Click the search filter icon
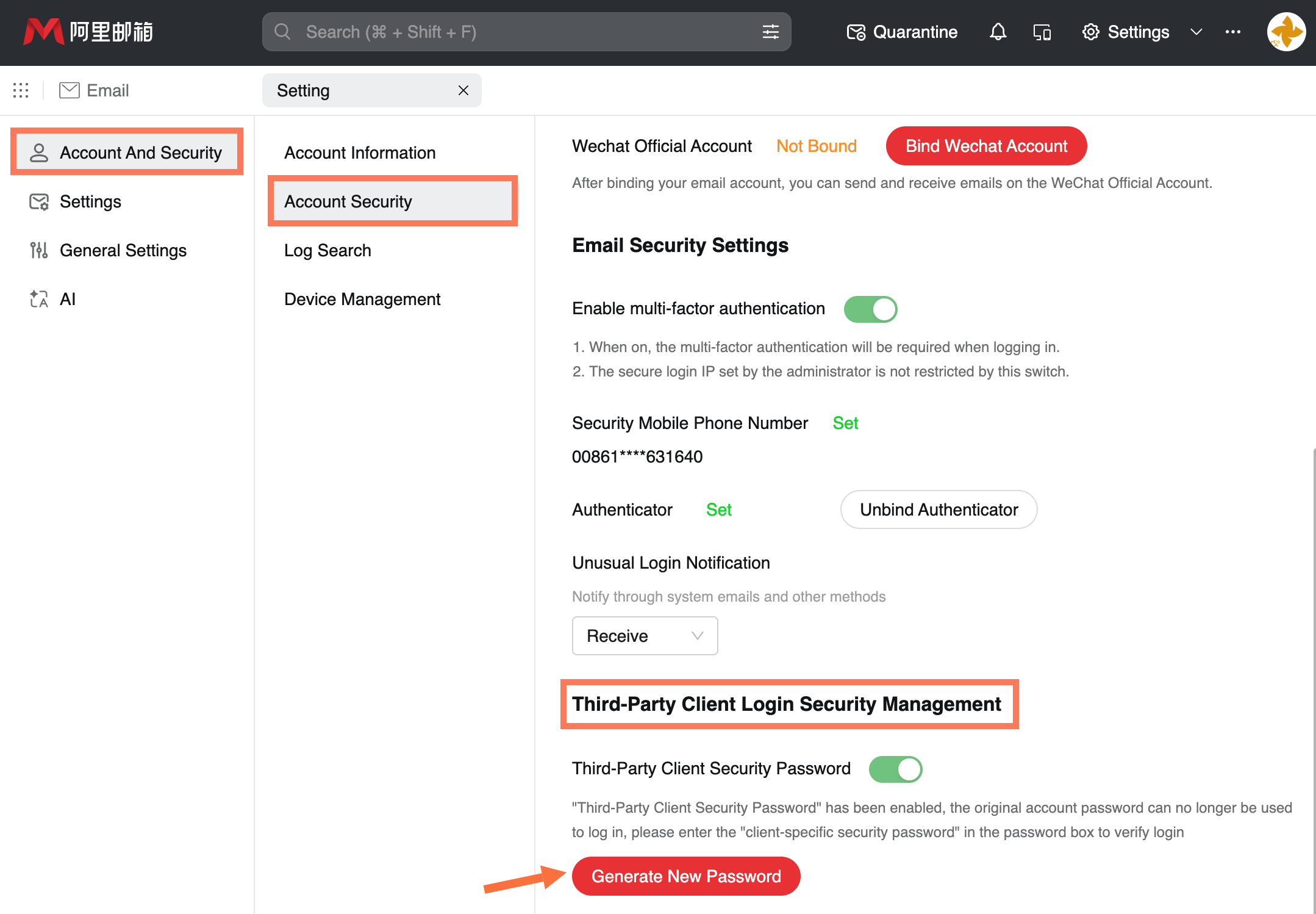The height and width of the screenshot is (914, 1316). pos(770,31)
